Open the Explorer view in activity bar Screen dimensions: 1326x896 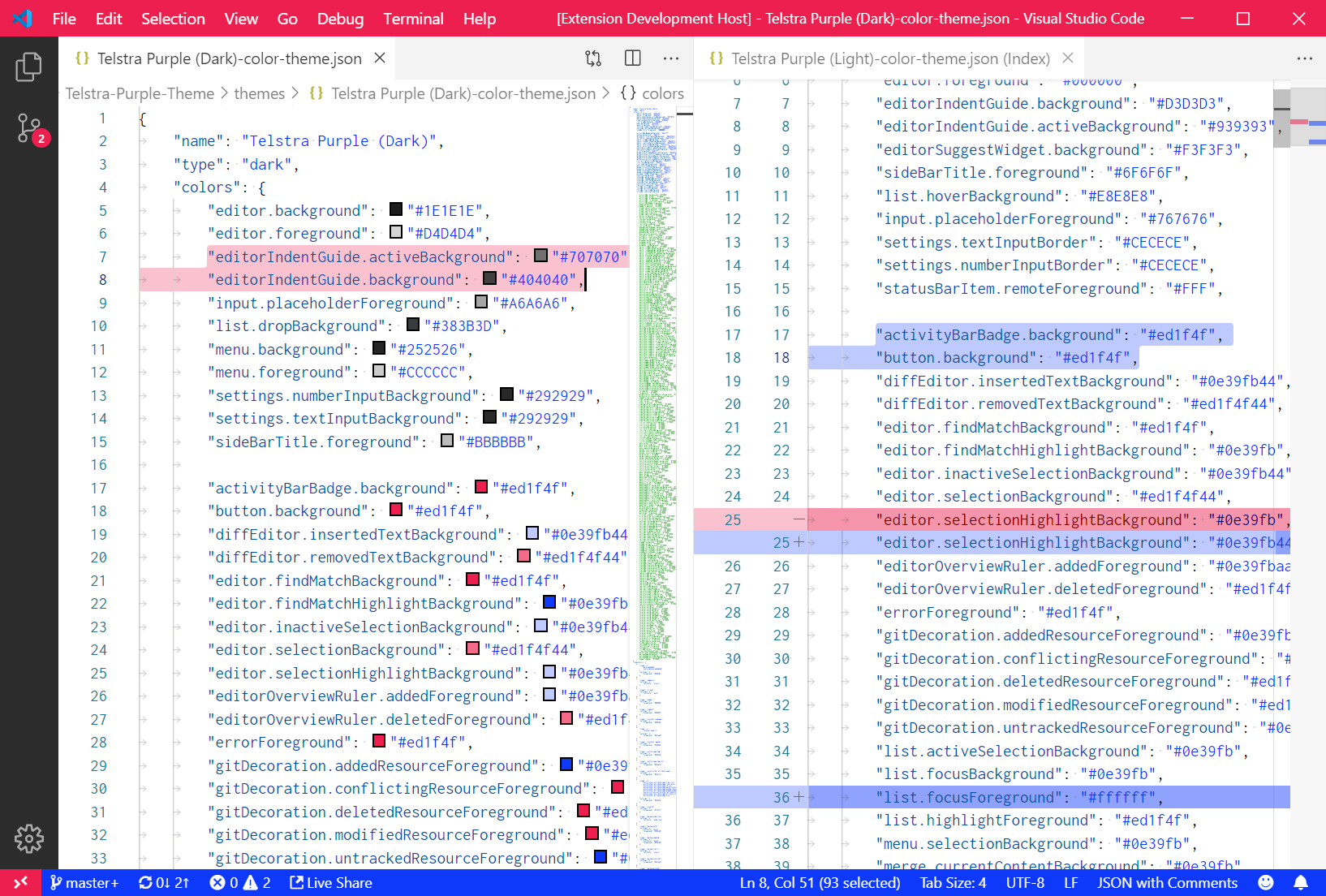pos(28,67)
